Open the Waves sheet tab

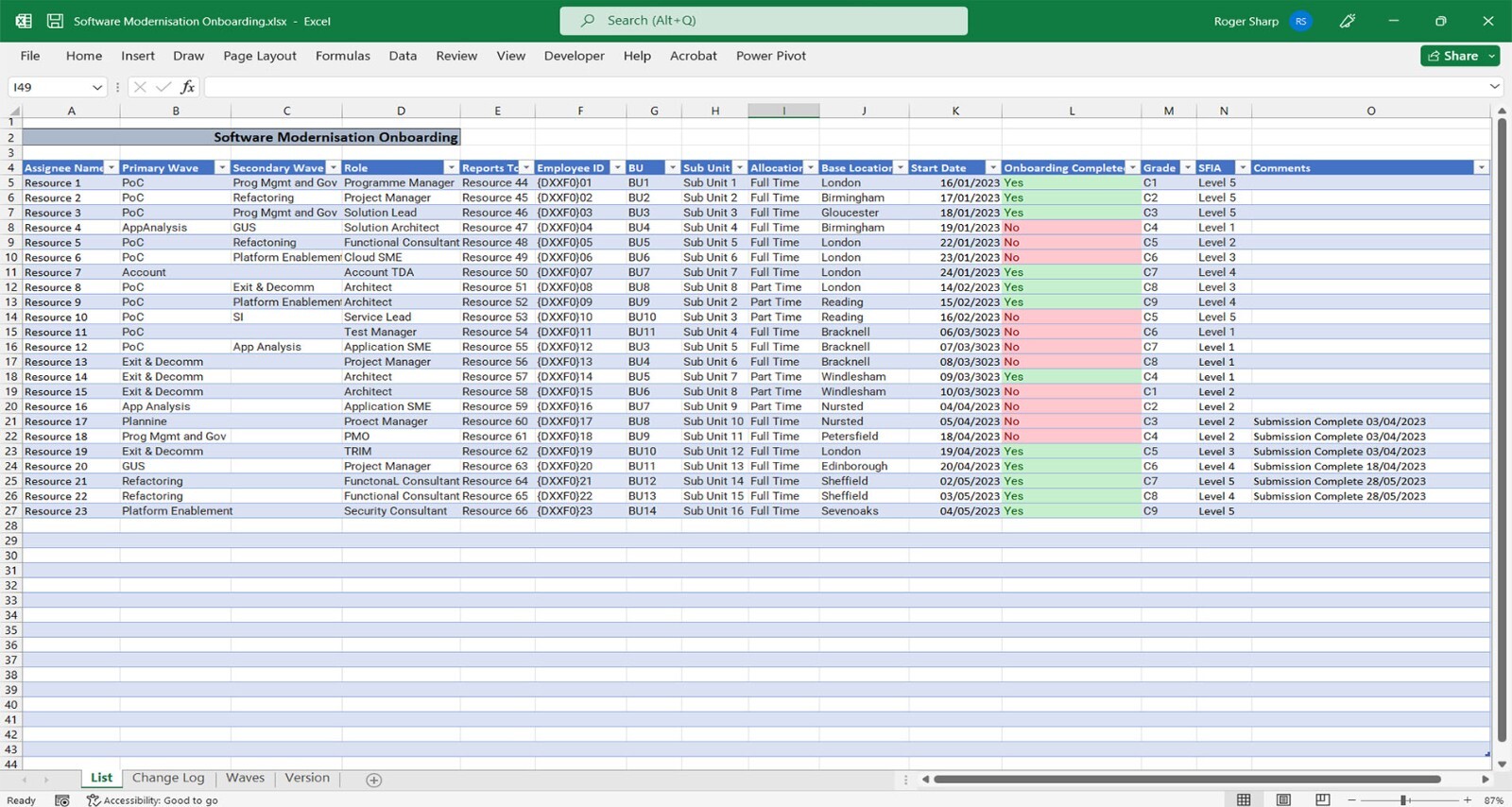pos(245,778)
